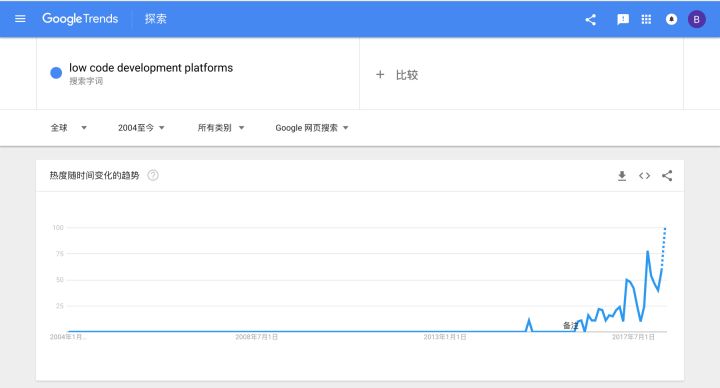Expand the Google 网页搜索 search type dropdown

312,128
